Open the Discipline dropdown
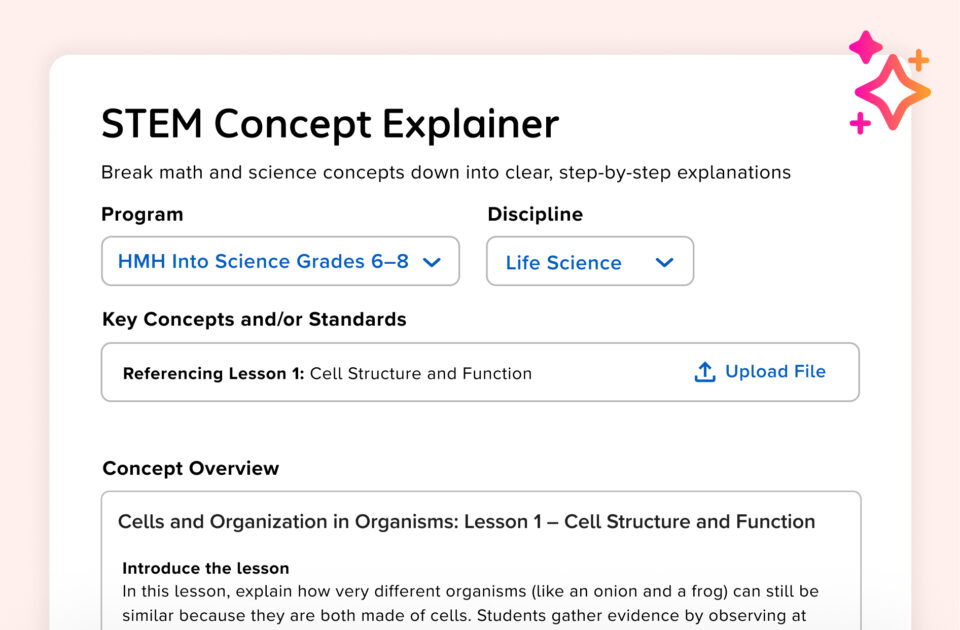960x630 pixels. click(590, 262)
